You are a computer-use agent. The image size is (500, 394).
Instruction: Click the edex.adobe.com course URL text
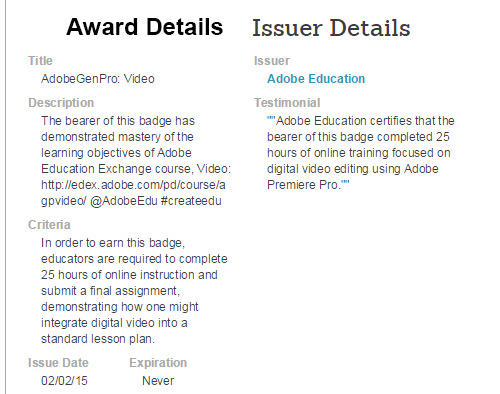133,193
